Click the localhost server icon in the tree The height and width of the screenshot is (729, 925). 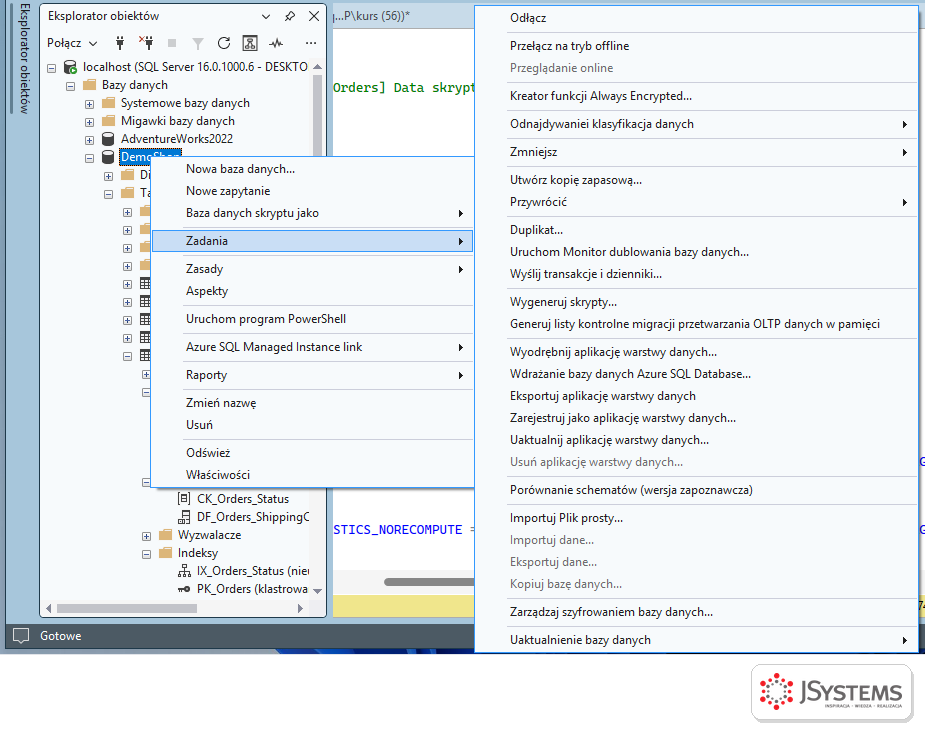[x=70, y=67]
